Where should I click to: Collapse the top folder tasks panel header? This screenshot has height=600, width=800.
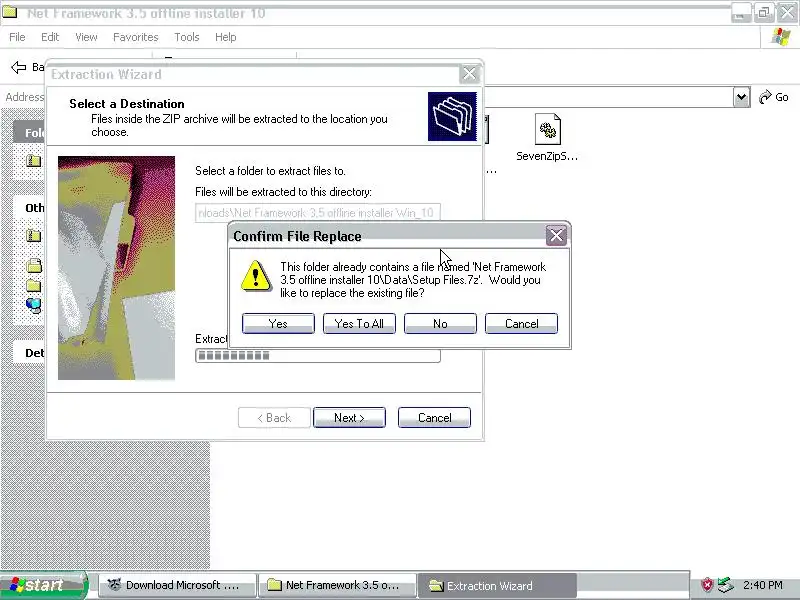29,133
